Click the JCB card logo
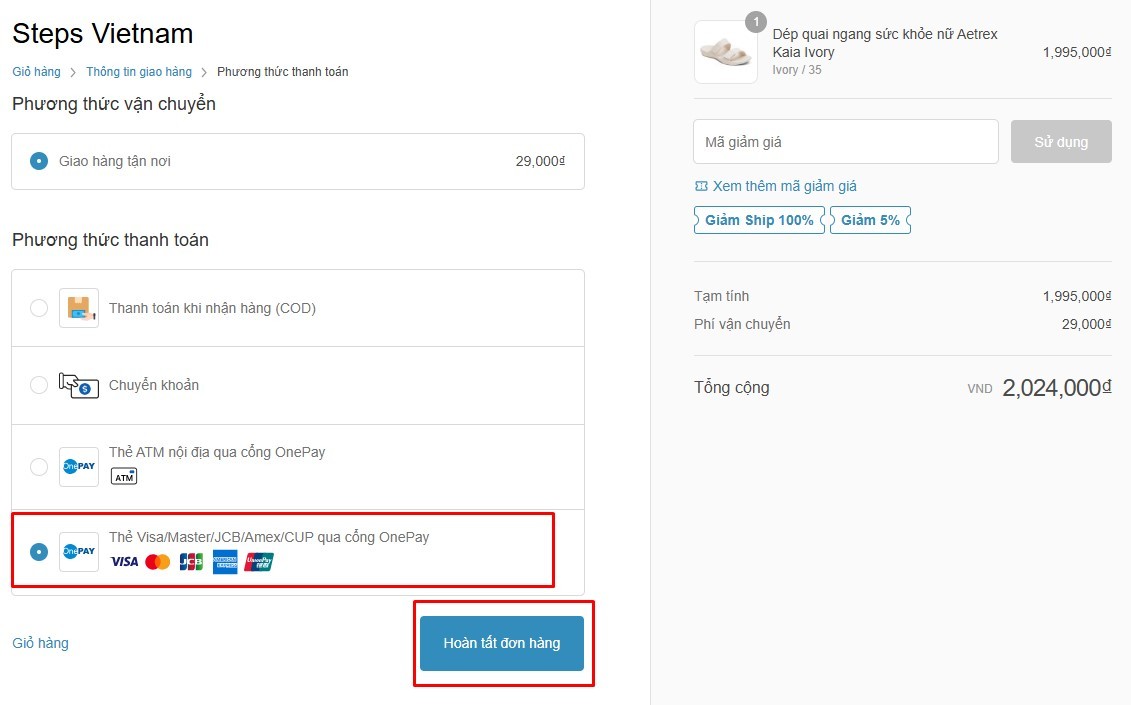This screenshot has height=705, width=1131. point(191,562)
